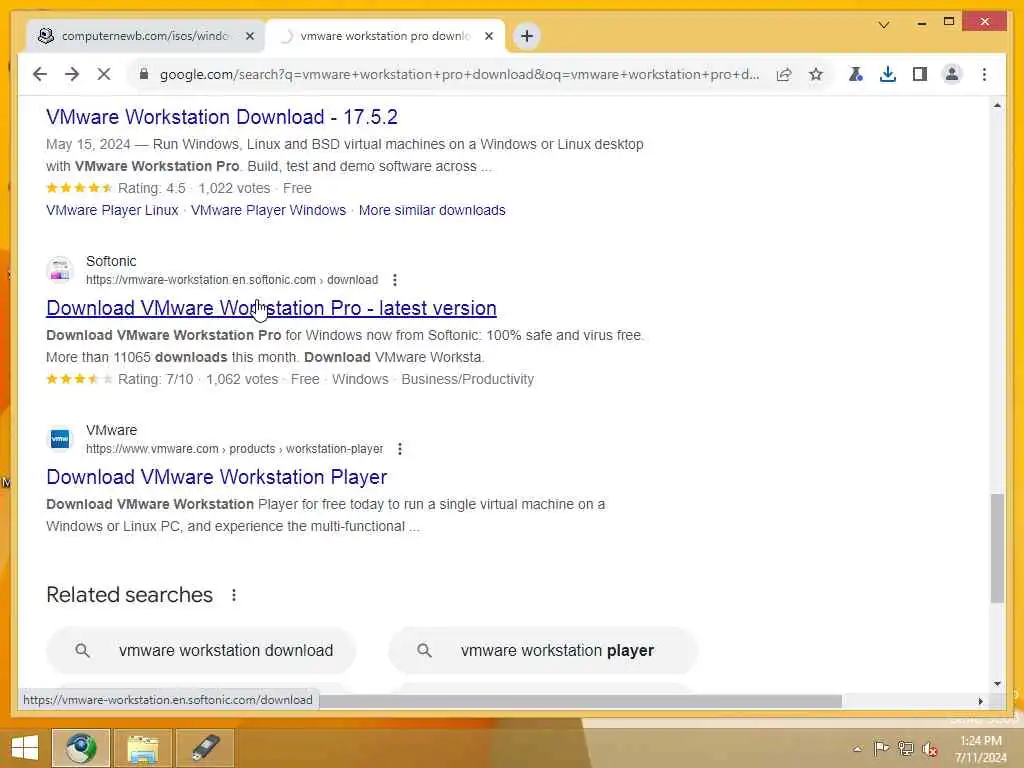Open Related searches options menu
The height and width of the screenshot is (768, 1024).
tap(234, 595)
